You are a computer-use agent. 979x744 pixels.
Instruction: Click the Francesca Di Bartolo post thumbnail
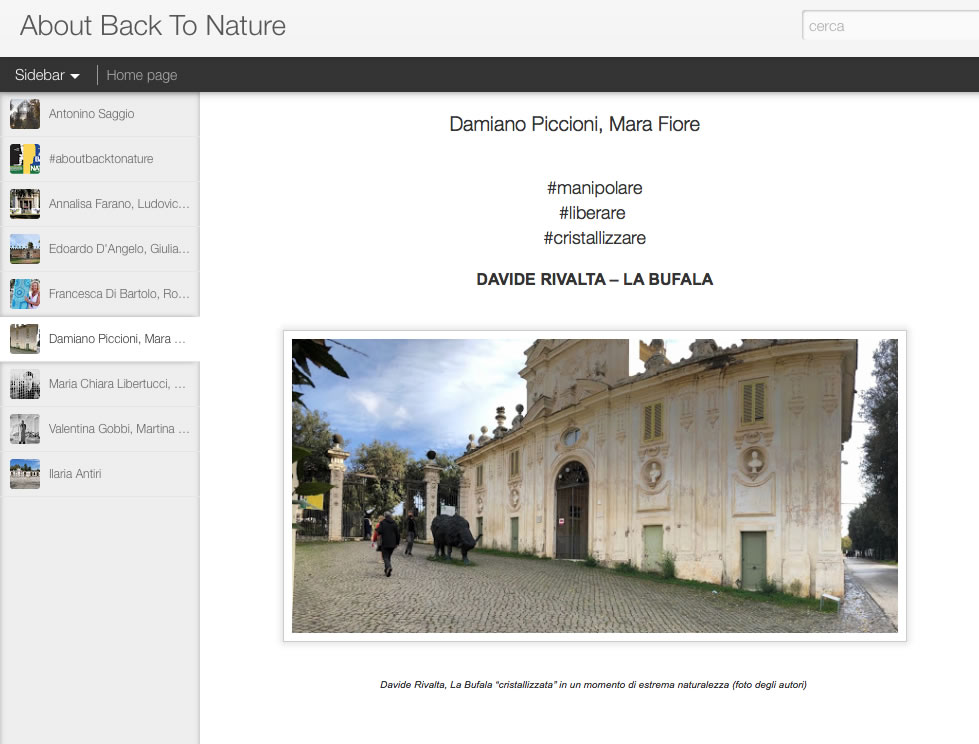click(x=25, y=294)
